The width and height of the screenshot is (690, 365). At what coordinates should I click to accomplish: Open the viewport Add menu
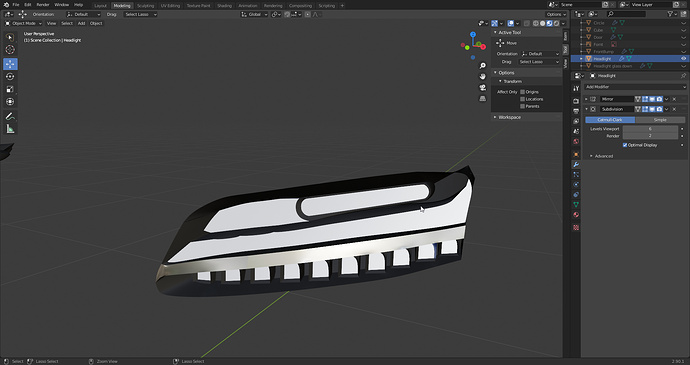tap(81, 23)
